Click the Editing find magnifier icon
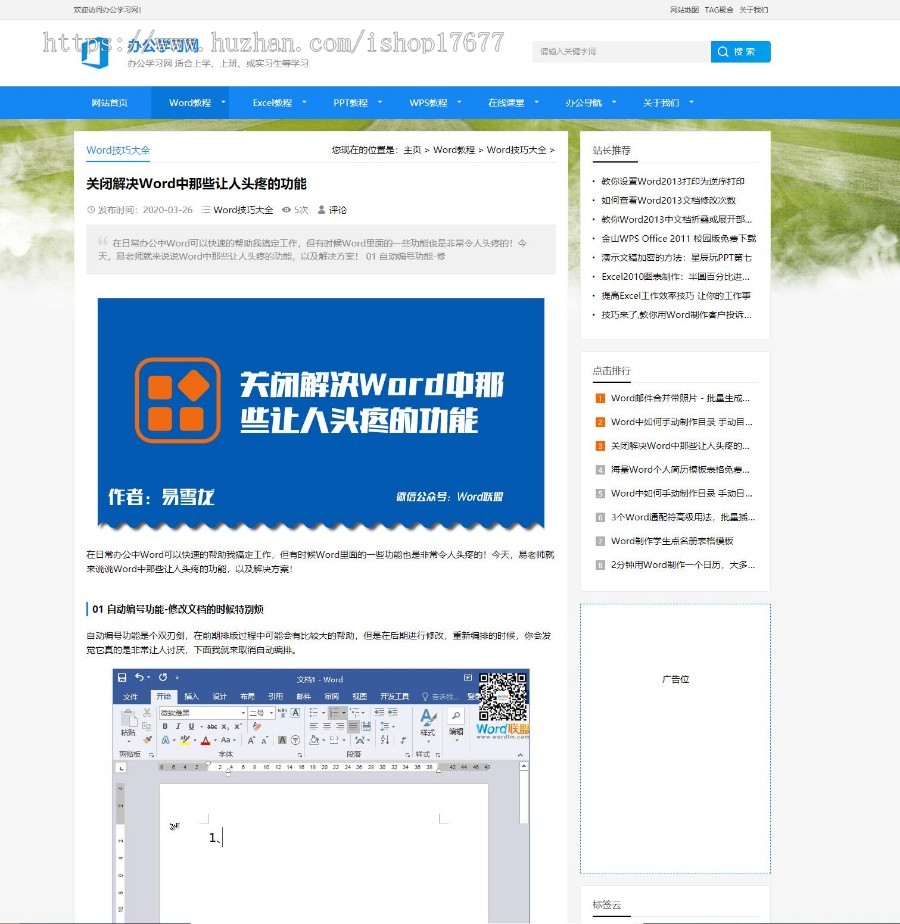The image size is (900, 924). (456, 715)
